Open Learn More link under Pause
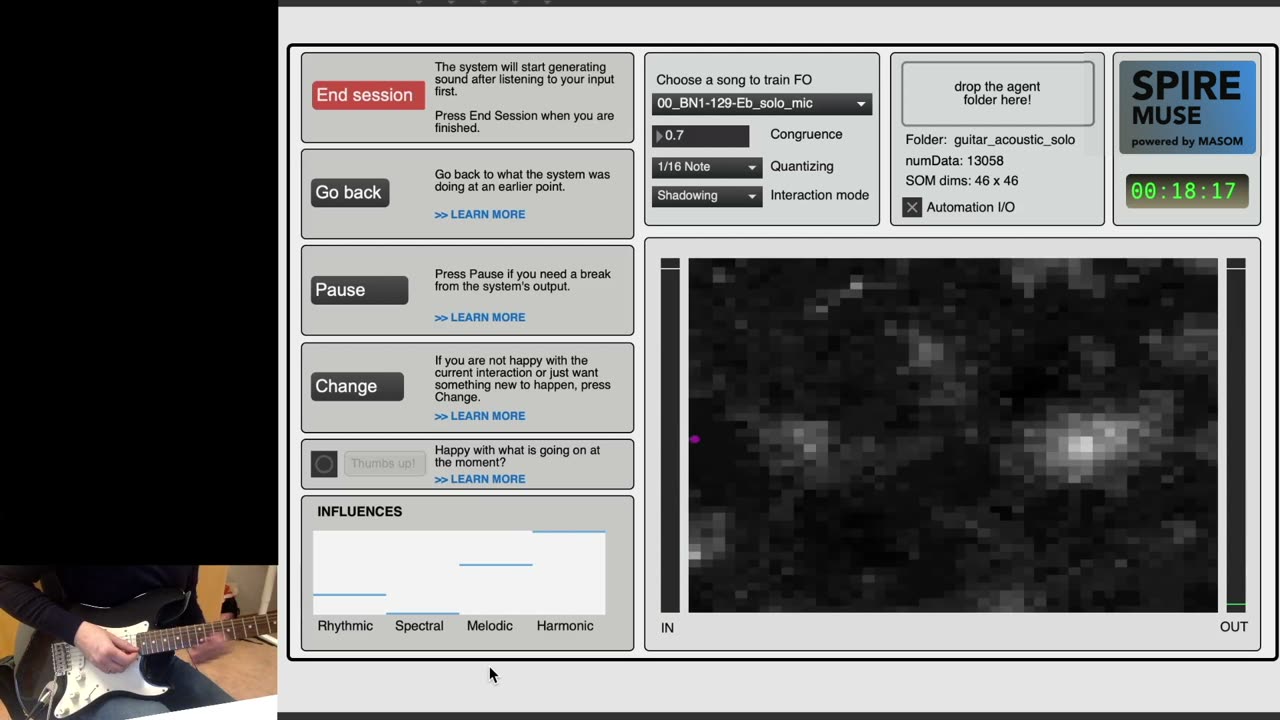 [480, 318]
